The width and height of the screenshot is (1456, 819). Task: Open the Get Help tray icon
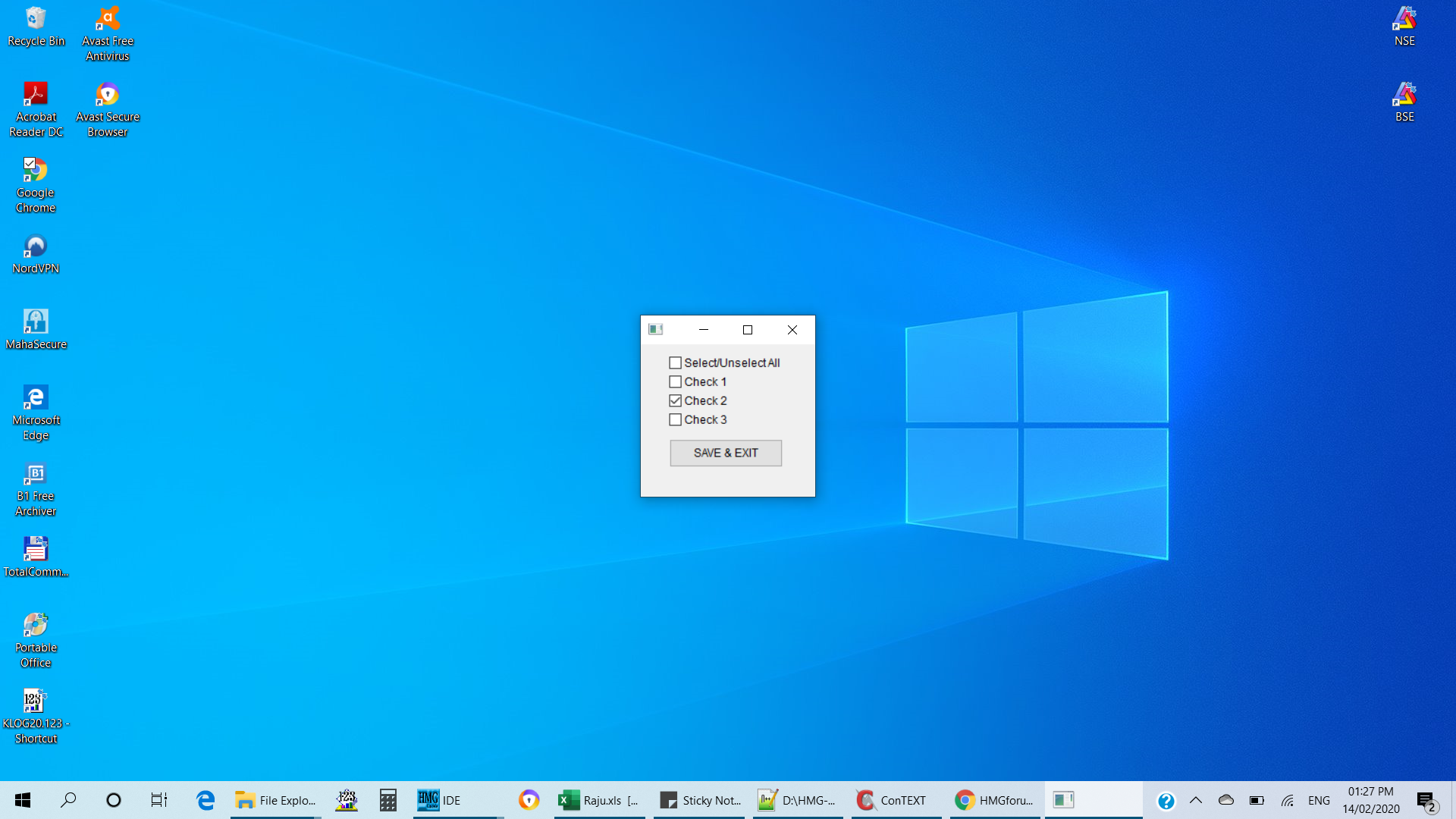(1166, 801)
